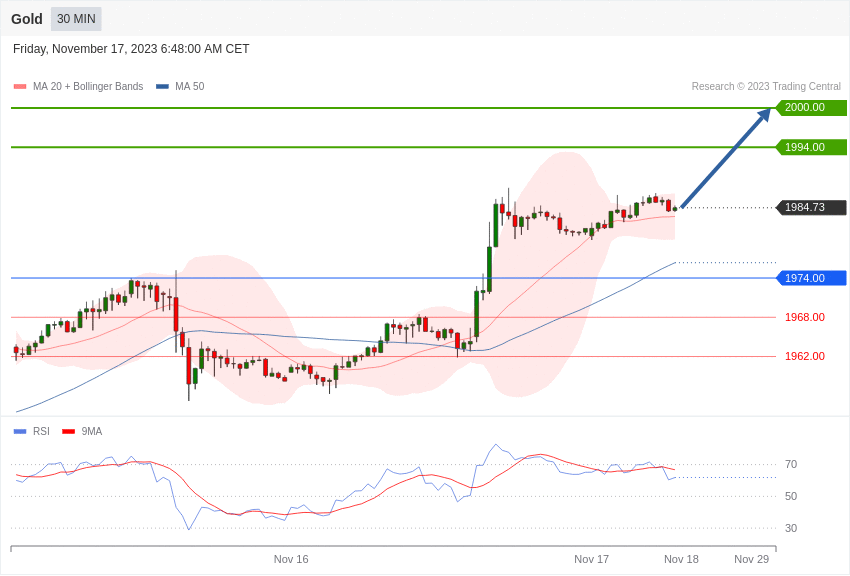Click the 1984.73 current price tag
The height and width of the screenshot is (576, 850).
point(811,207)
